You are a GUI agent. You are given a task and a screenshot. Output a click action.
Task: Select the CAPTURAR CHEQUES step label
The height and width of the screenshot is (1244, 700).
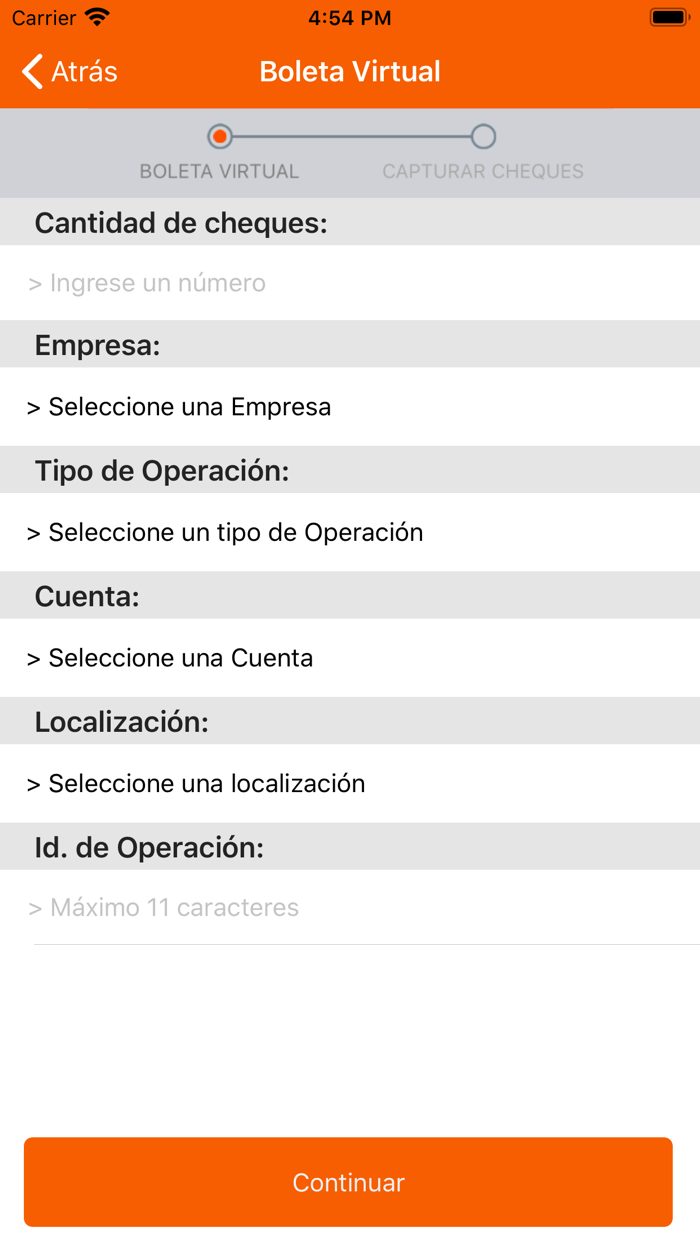point(483,170)
